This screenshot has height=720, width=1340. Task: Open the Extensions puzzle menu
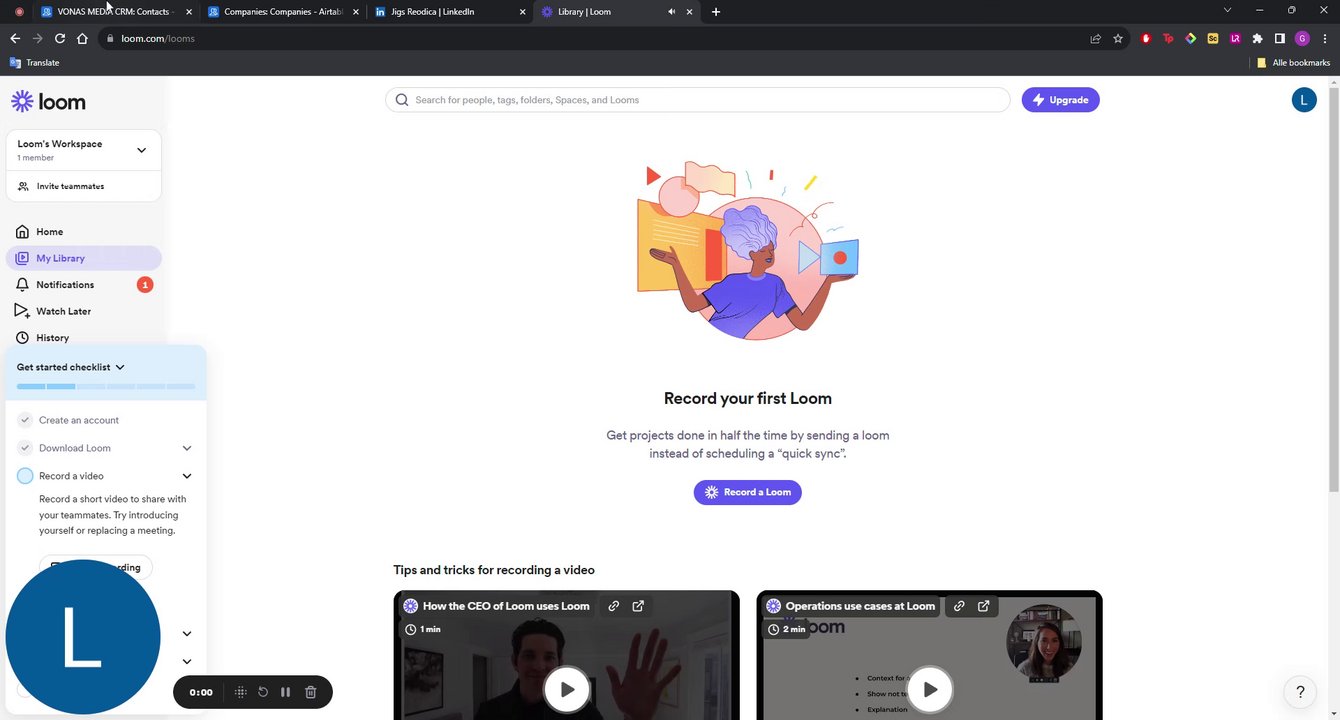click(x=1257, y=38)
